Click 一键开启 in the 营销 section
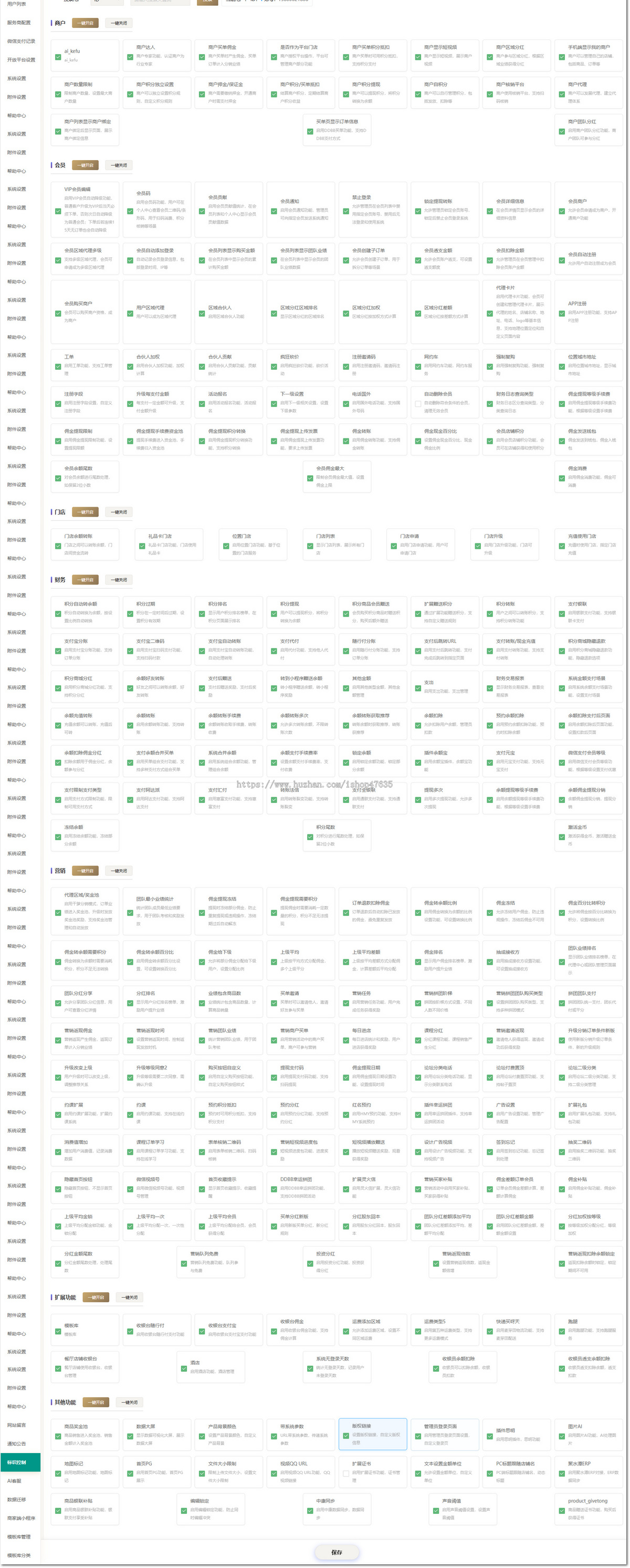 [85, 871]
